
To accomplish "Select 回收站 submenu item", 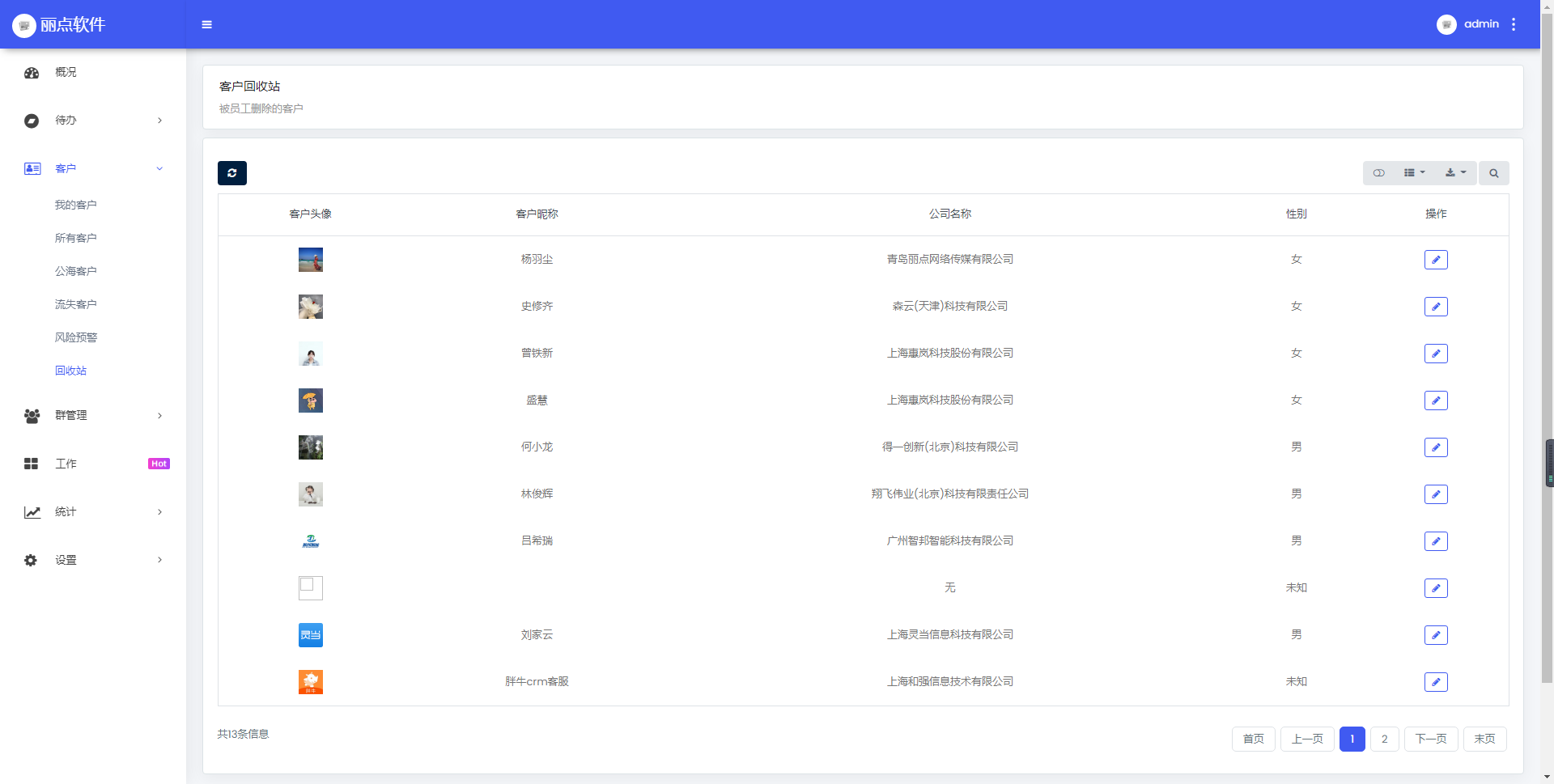I will 71,371.
